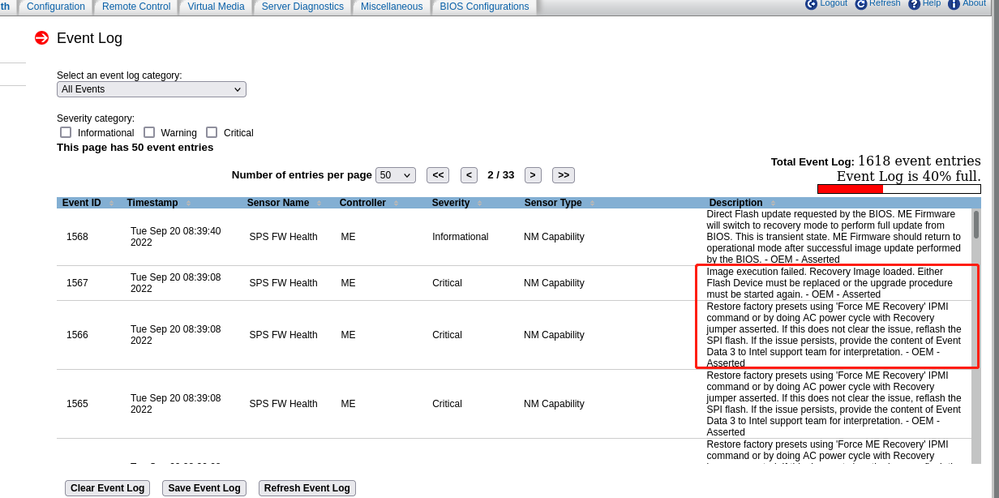Click the red event log fullness bar

pos(850,189)
